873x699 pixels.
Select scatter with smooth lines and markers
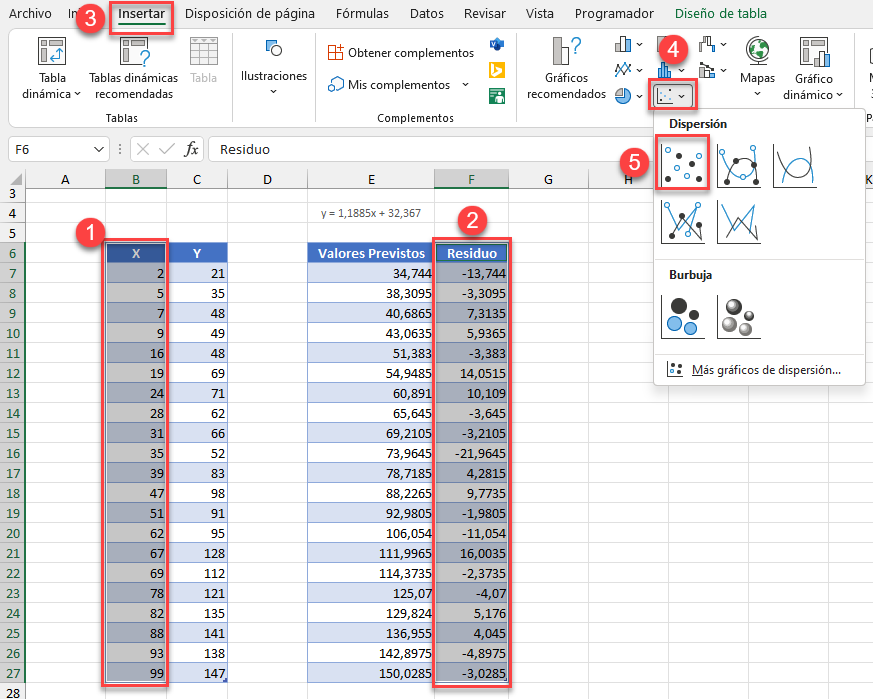(739, 165)
